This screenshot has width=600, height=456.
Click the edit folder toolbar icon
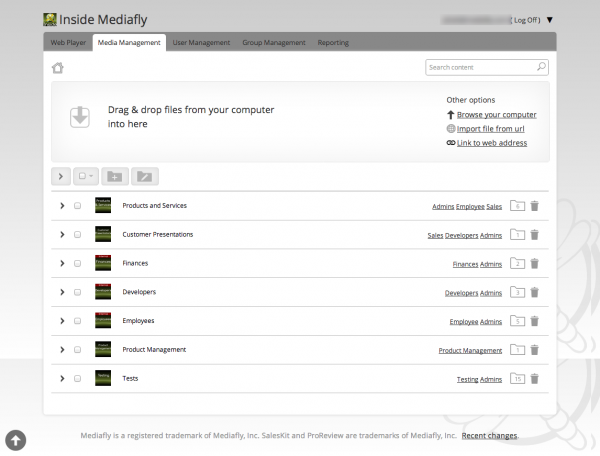(145, 176)
